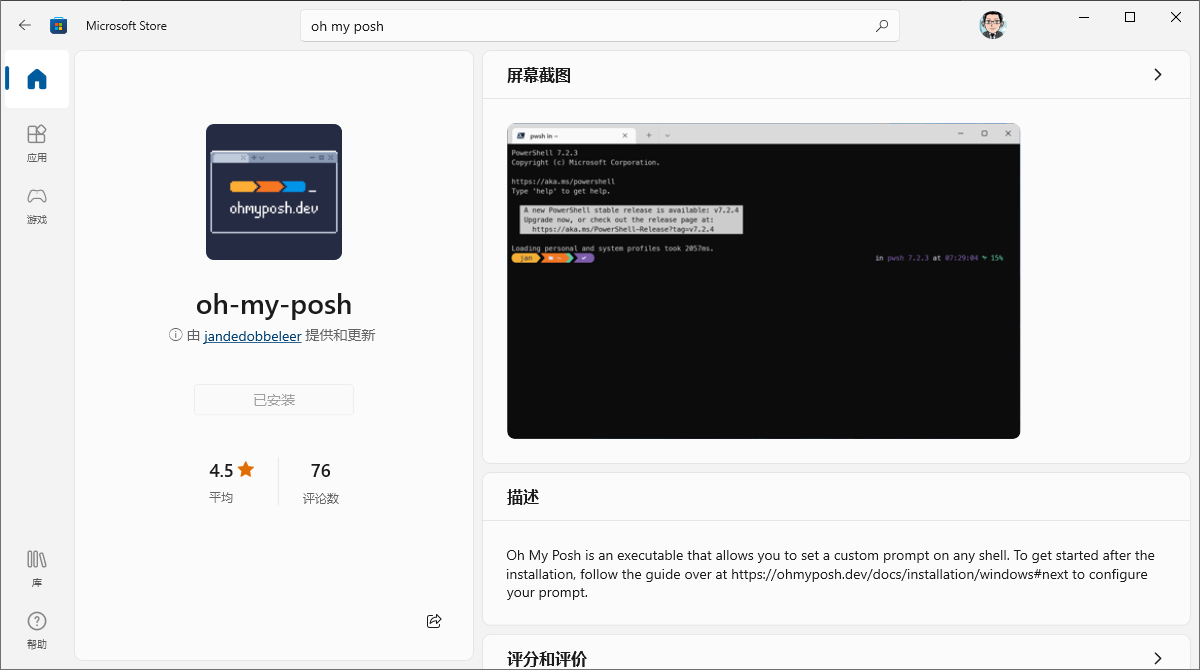Click the 已安装 button
This screenshot has width=1200, height=670.
pyautogui.click(x=274, y=400)
